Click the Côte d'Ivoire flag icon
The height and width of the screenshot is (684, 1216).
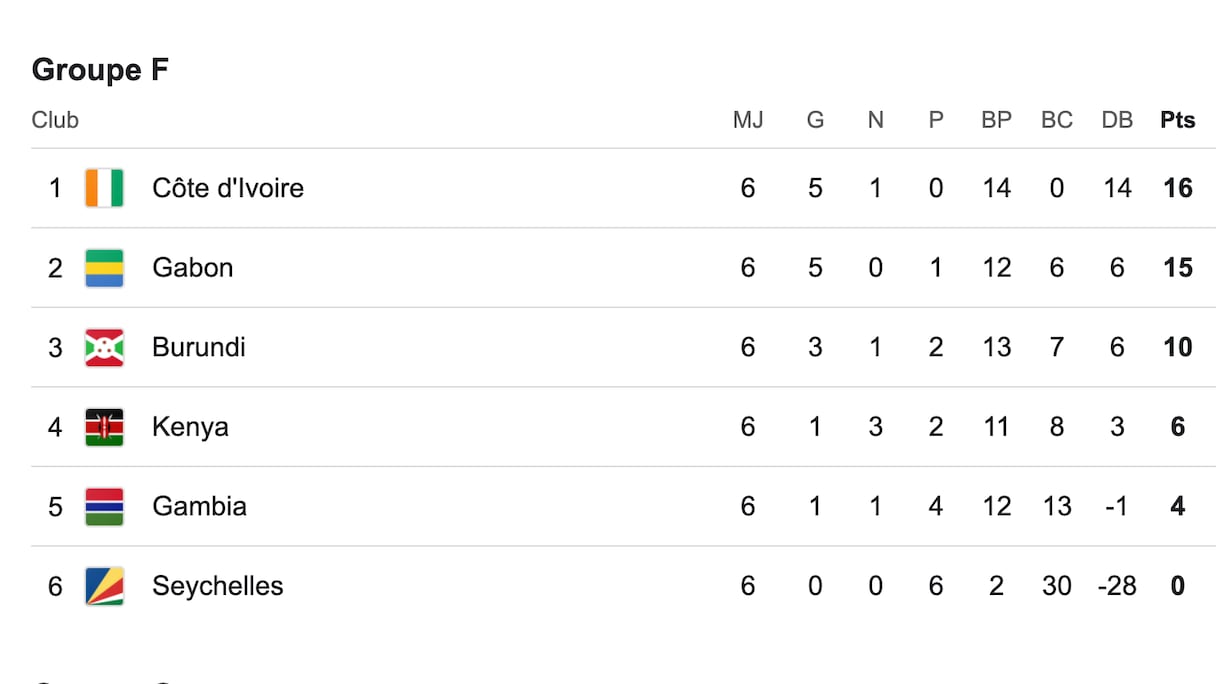click(104, 188)
